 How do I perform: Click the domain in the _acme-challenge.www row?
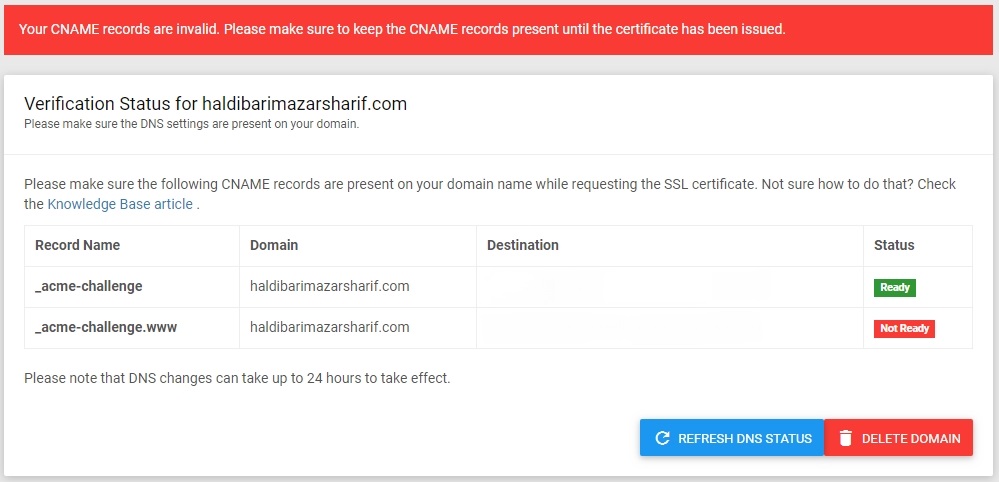tap(329, 327)
